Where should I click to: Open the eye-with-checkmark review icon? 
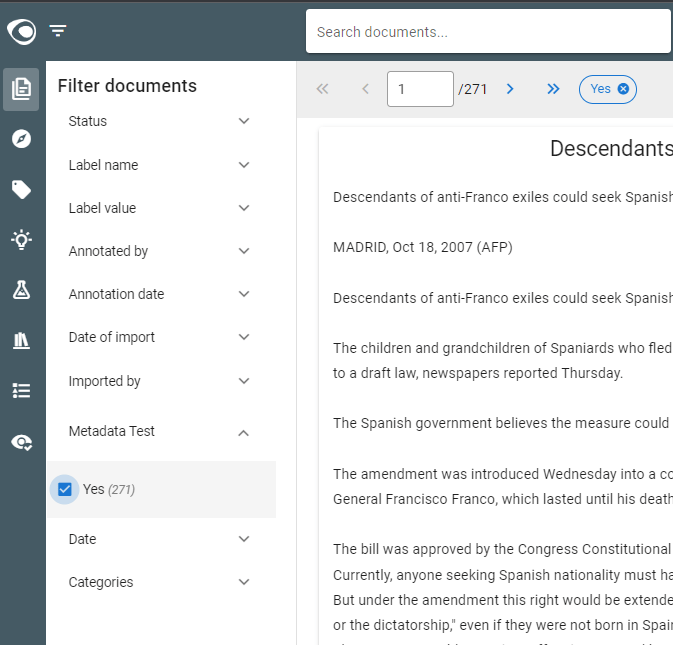tap(21, 442)
